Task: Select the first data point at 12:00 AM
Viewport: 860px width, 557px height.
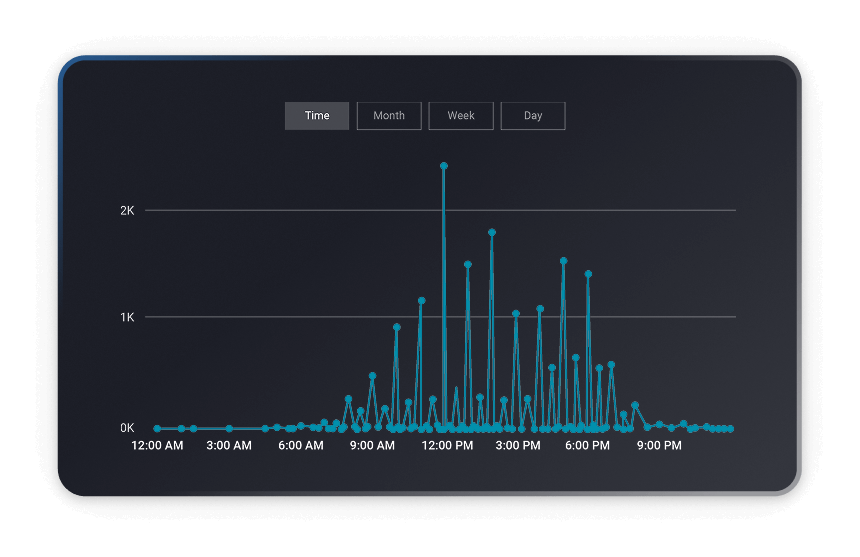Action: (157, 428)
